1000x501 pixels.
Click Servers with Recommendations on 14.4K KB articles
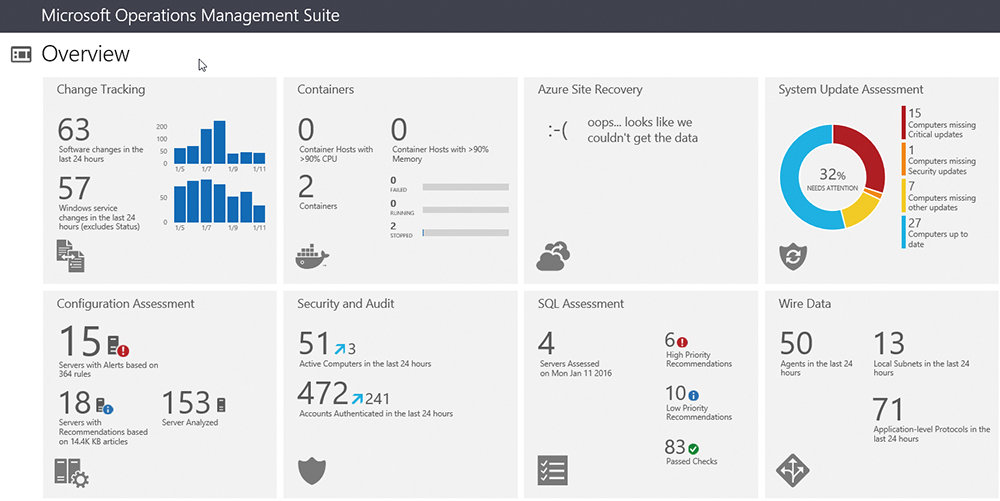click(103, 432)
